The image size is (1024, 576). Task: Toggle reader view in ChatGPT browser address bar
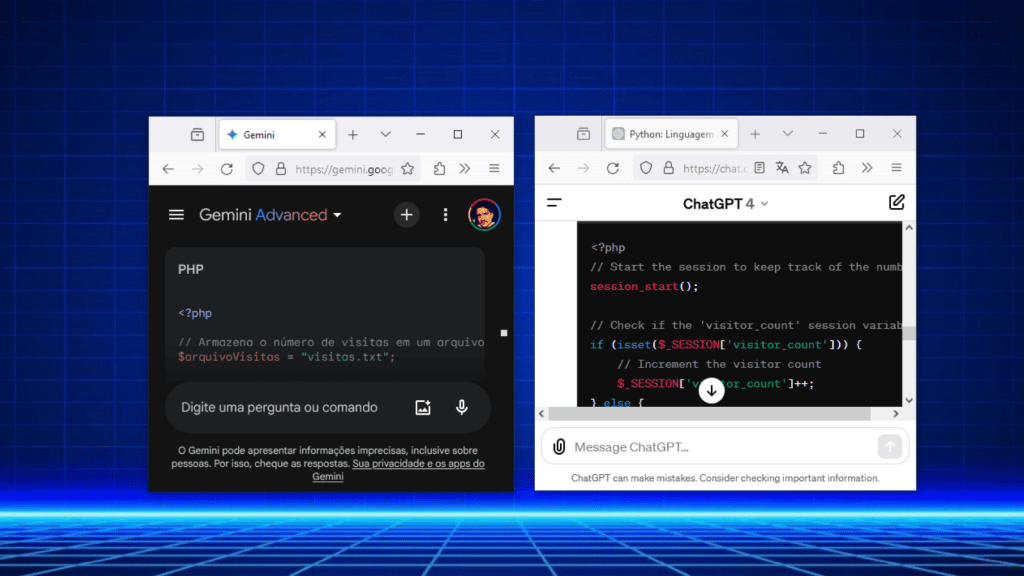click(x=760, y=168)
